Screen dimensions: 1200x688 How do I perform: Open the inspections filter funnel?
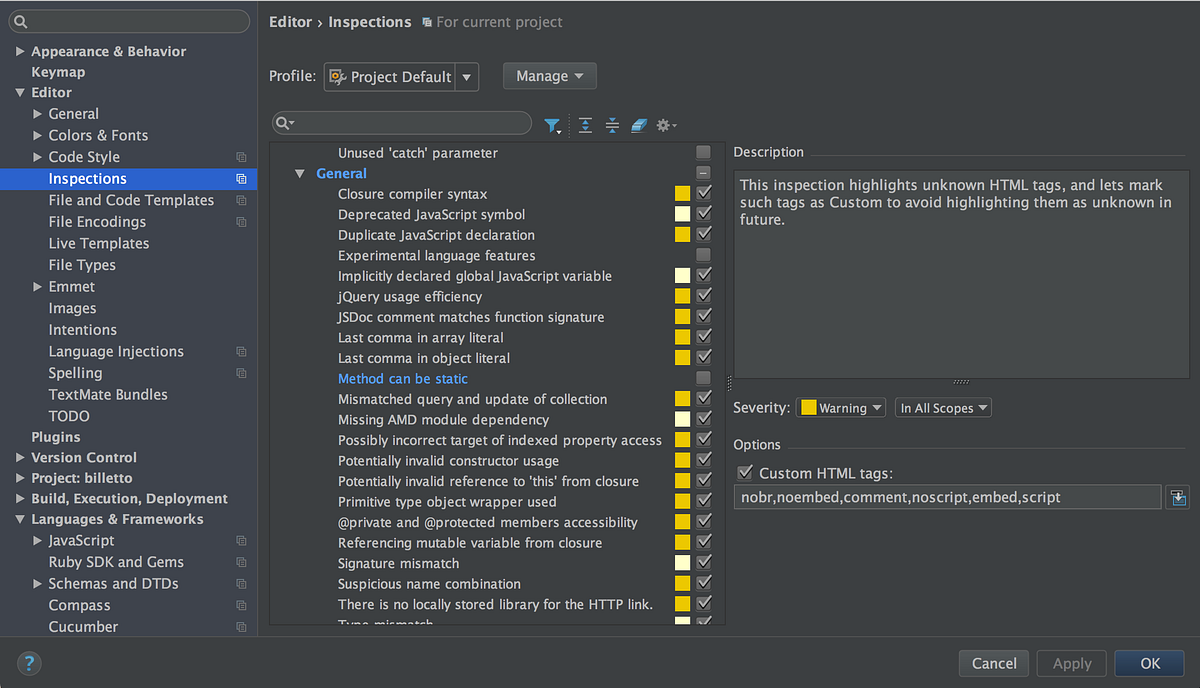pos(552,125)
